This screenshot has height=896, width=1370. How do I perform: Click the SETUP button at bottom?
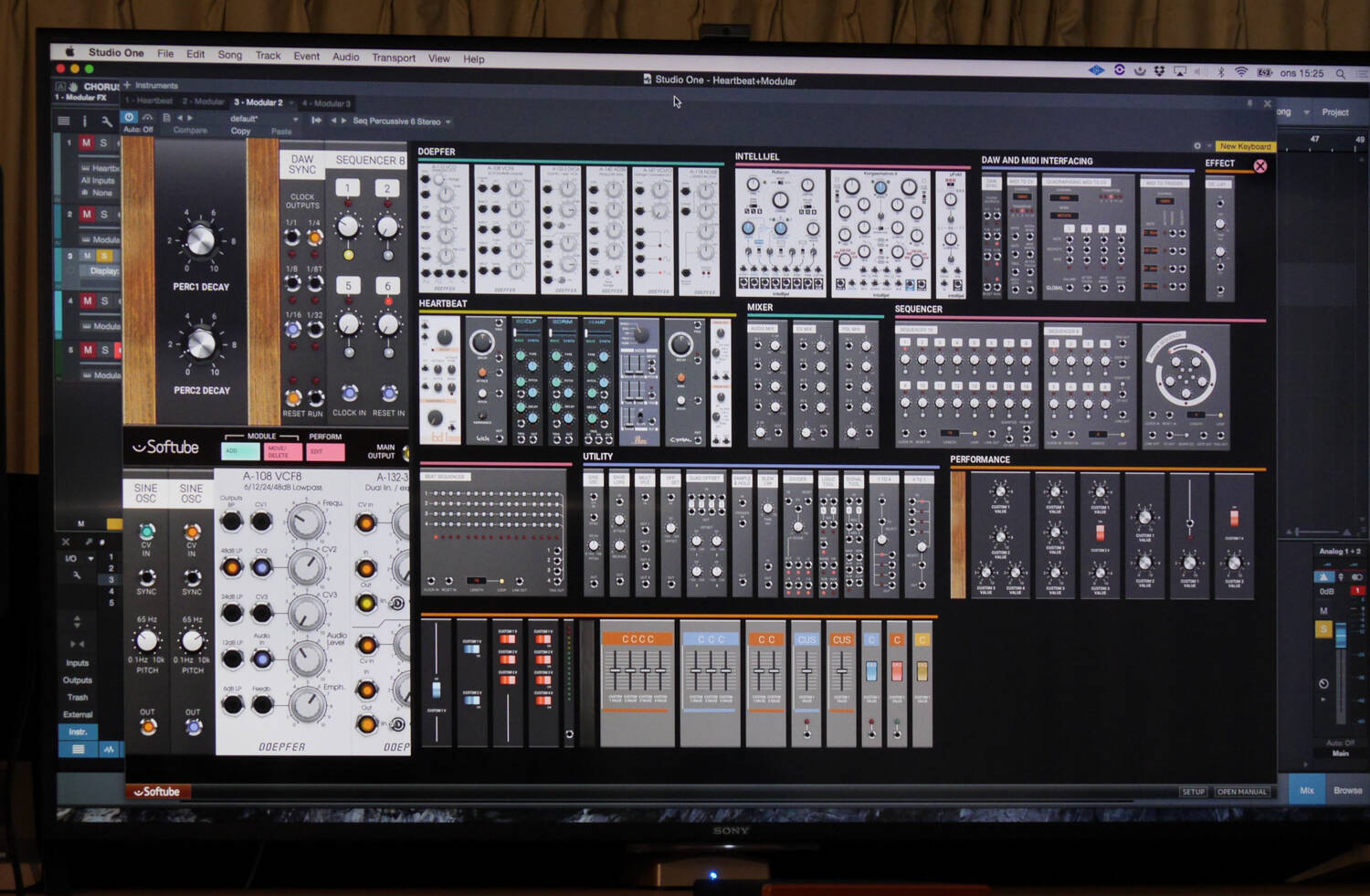(x=1193, y=792)
